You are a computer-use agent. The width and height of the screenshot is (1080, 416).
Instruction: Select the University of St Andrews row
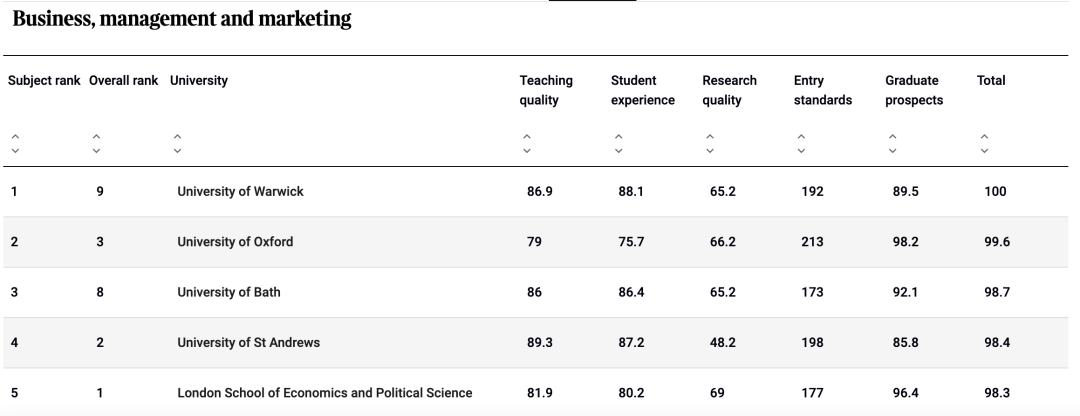pyautogui.click(x=535, y=342)
